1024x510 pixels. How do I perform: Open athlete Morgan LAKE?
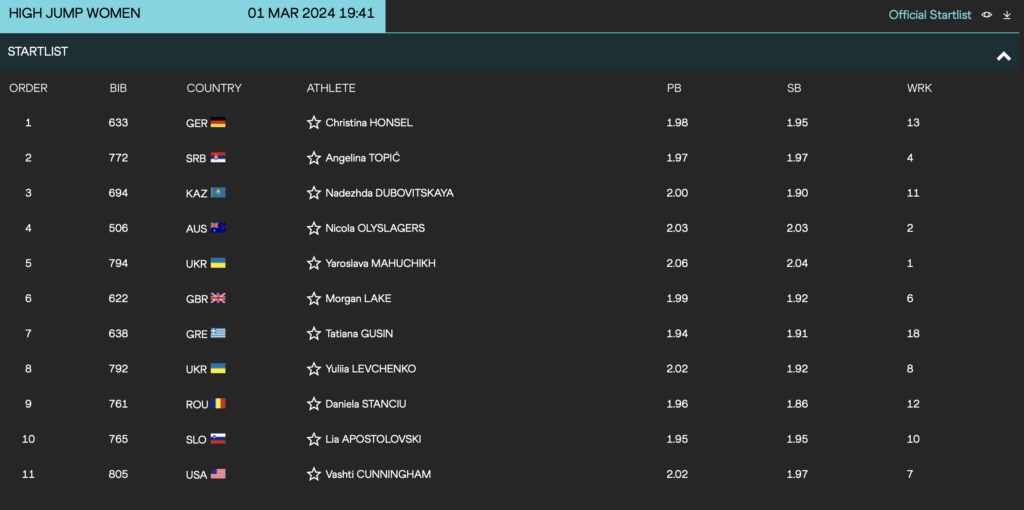[x=359, y=299]
